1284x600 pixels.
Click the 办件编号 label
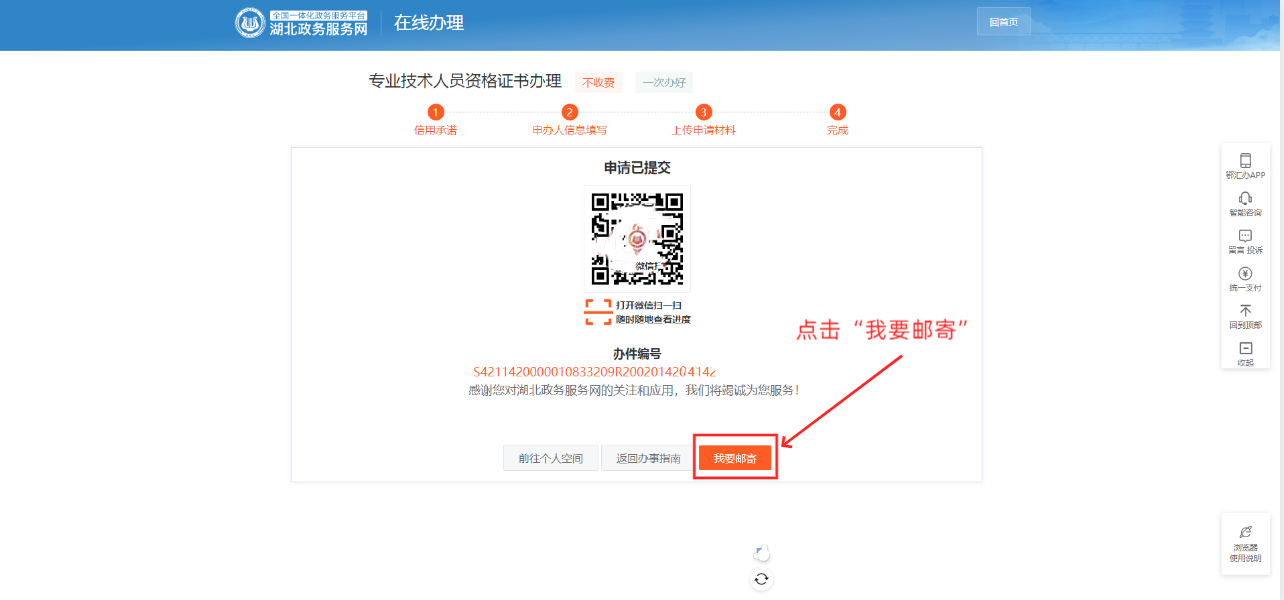click(637, 354)
